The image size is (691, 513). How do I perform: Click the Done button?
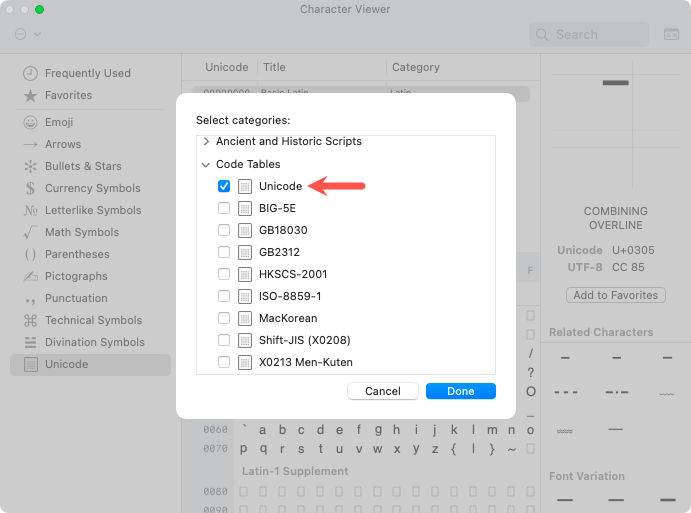coord(460,391)
